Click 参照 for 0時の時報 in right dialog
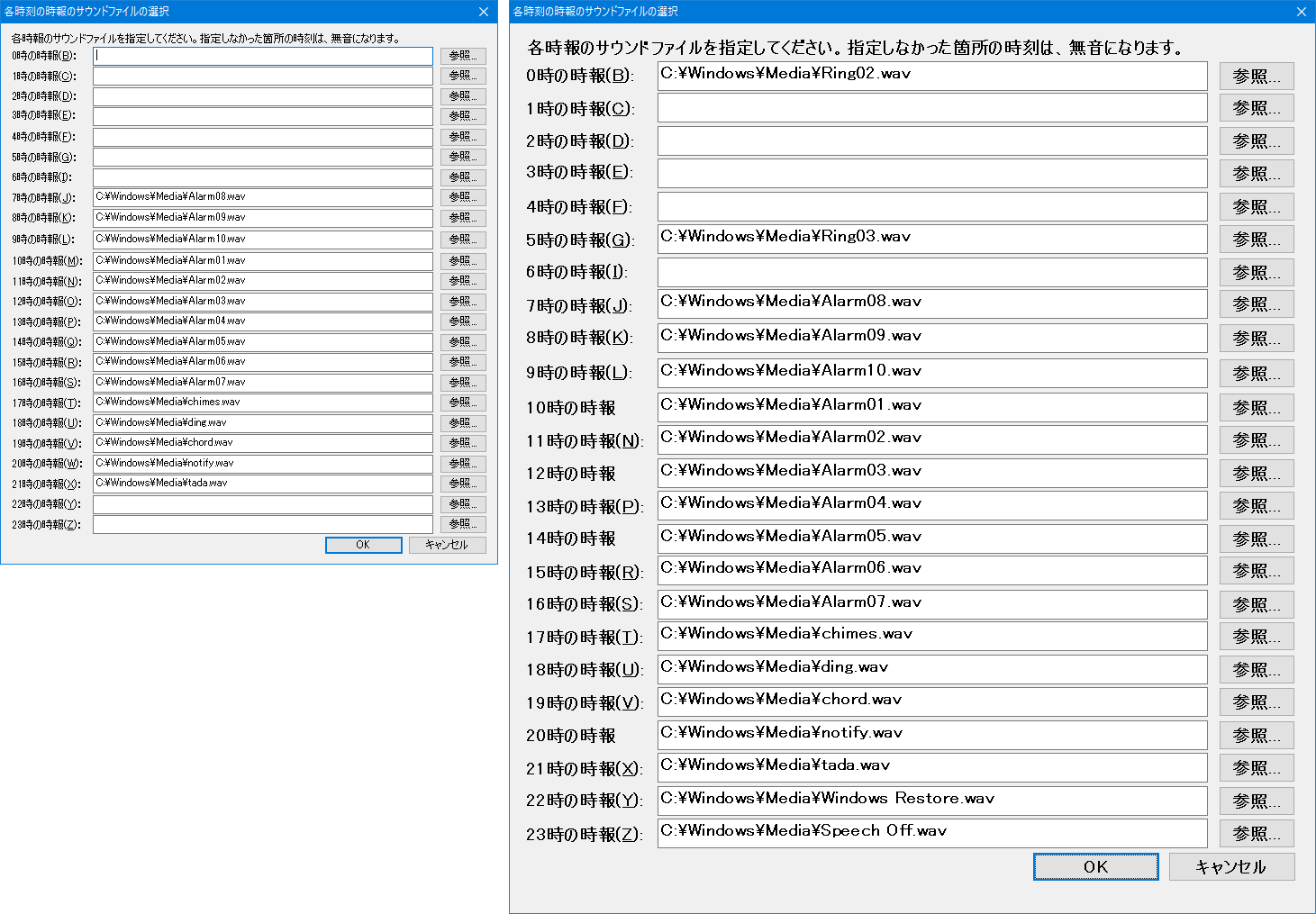 point(1257,77)
